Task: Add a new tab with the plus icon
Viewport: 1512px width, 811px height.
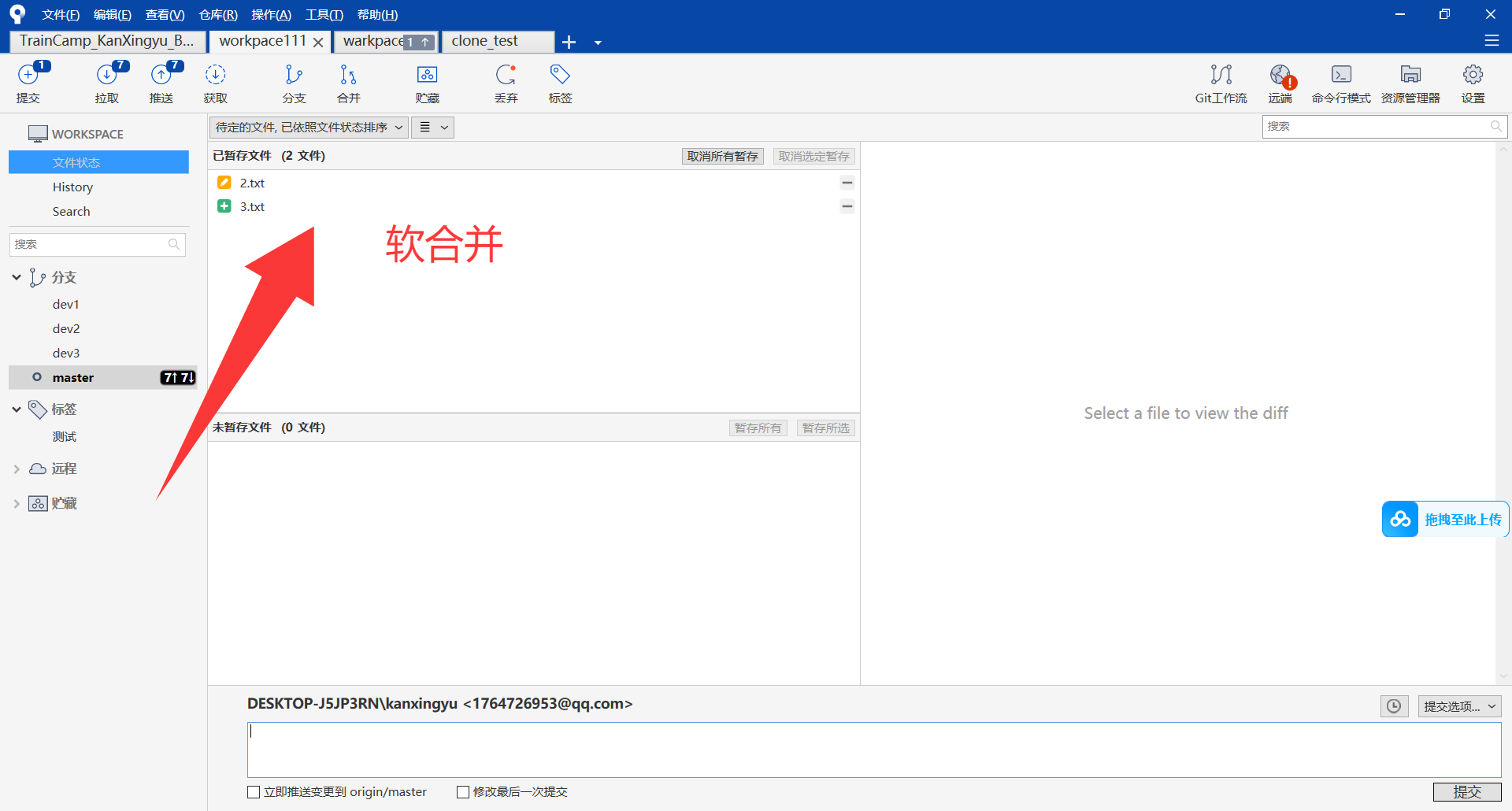Action: point(569,42)
